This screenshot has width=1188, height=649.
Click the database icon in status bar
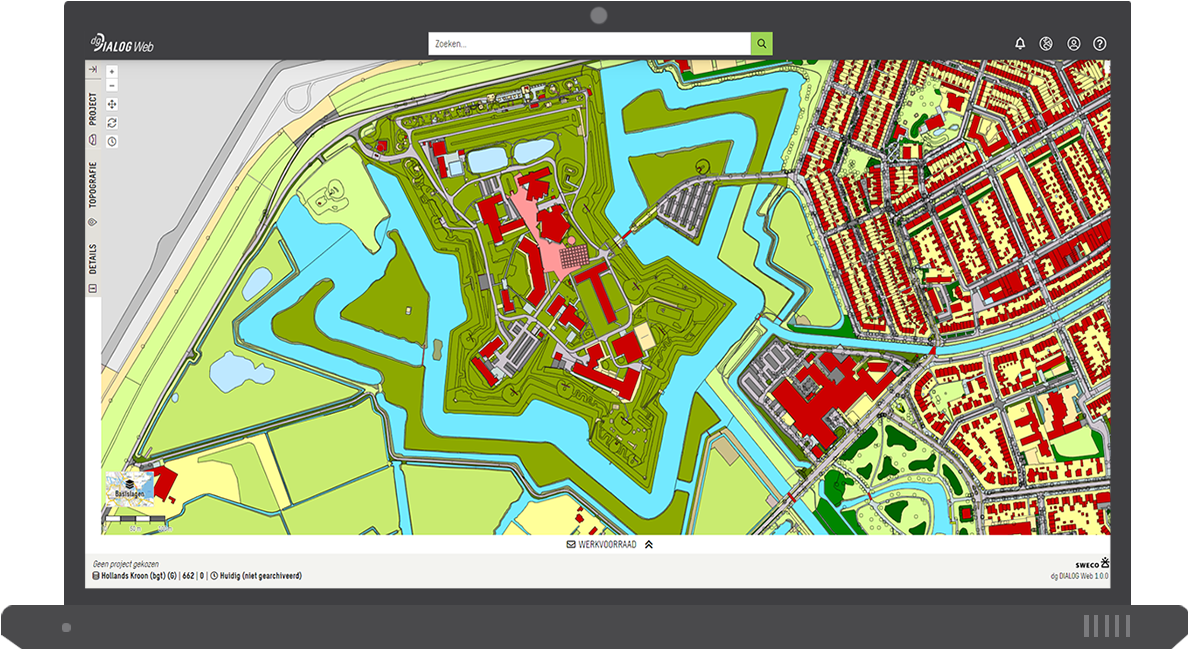coord(95,576)
